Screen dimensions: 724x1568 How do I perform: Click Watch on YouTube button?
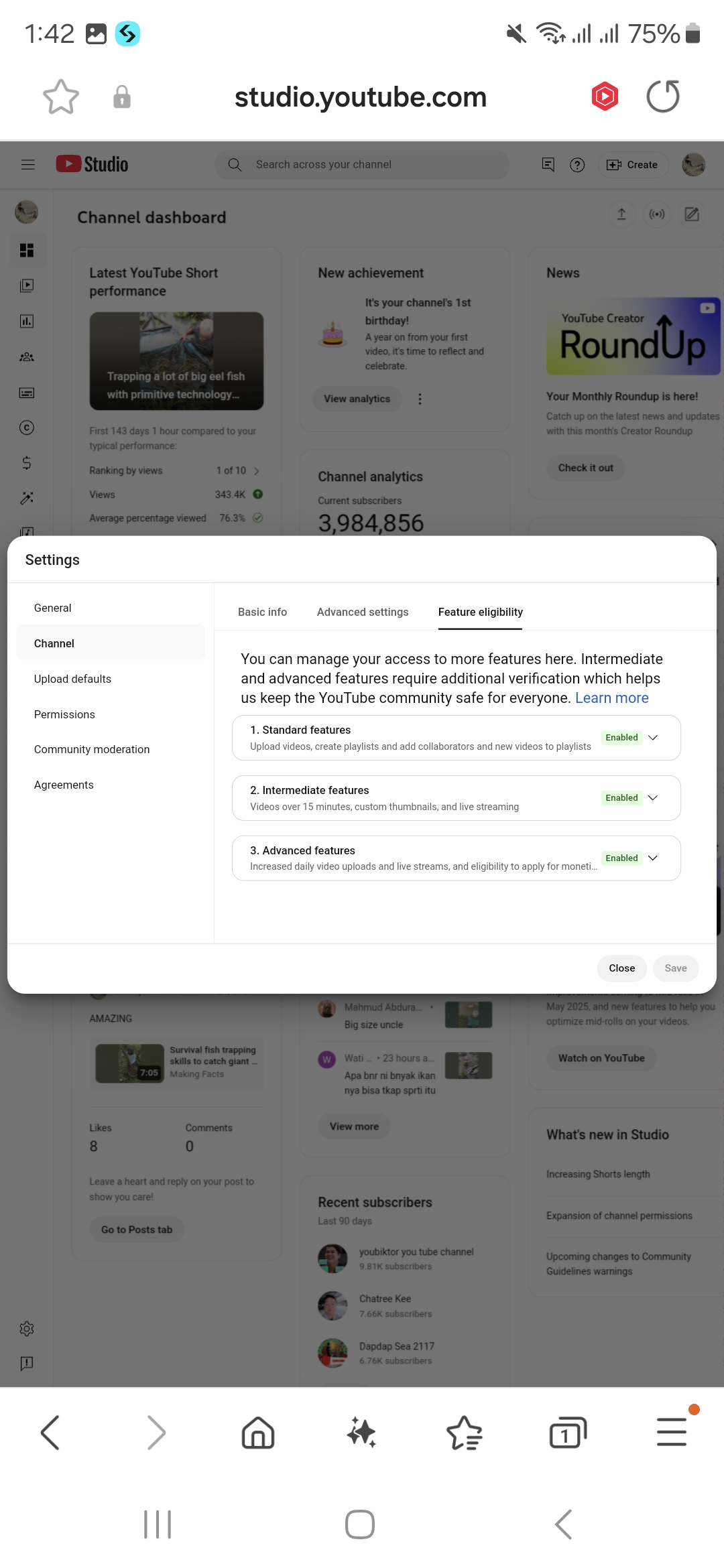point(601,1058)
